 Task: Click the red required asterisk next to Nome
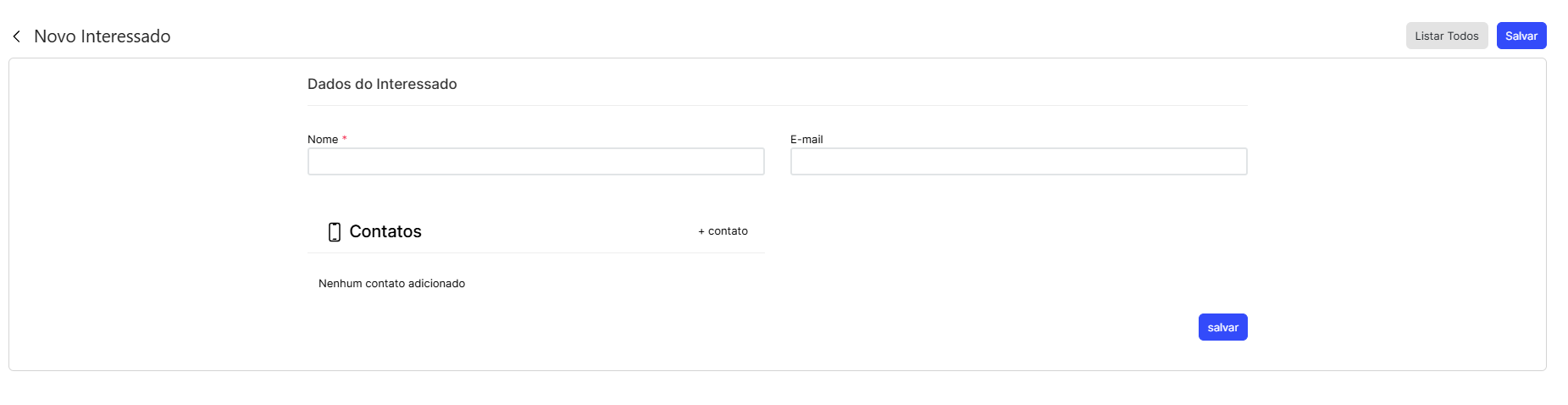[345, 138]
